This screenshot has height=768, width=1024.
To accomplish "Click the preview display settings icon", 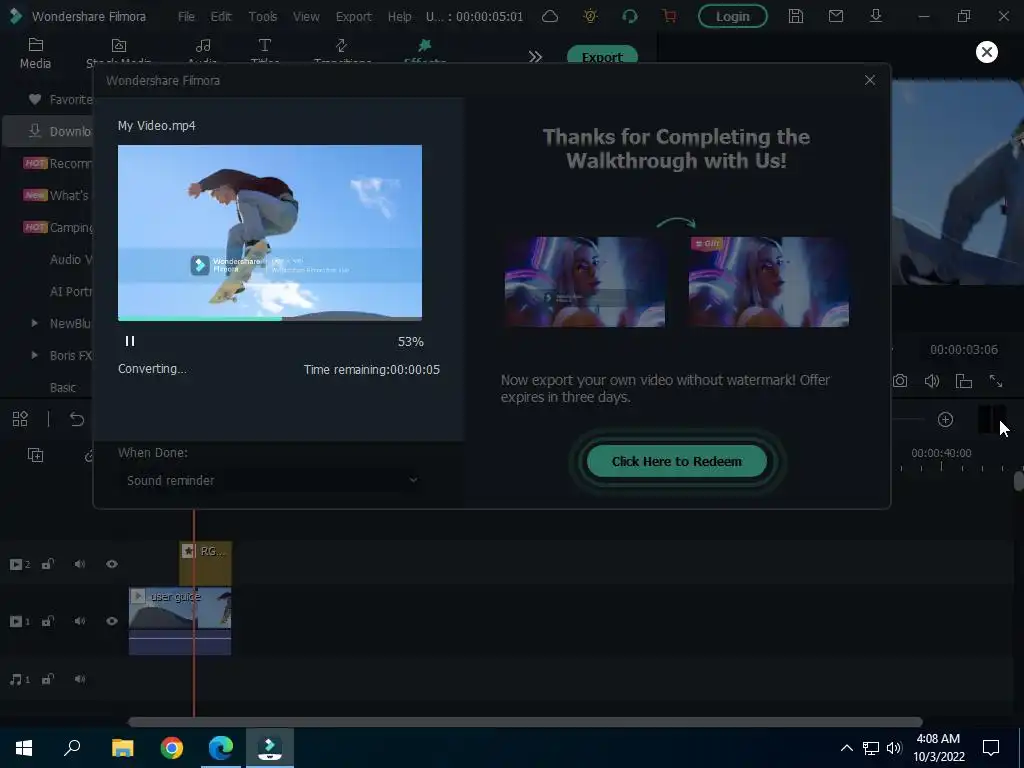I will coord(964,381).
